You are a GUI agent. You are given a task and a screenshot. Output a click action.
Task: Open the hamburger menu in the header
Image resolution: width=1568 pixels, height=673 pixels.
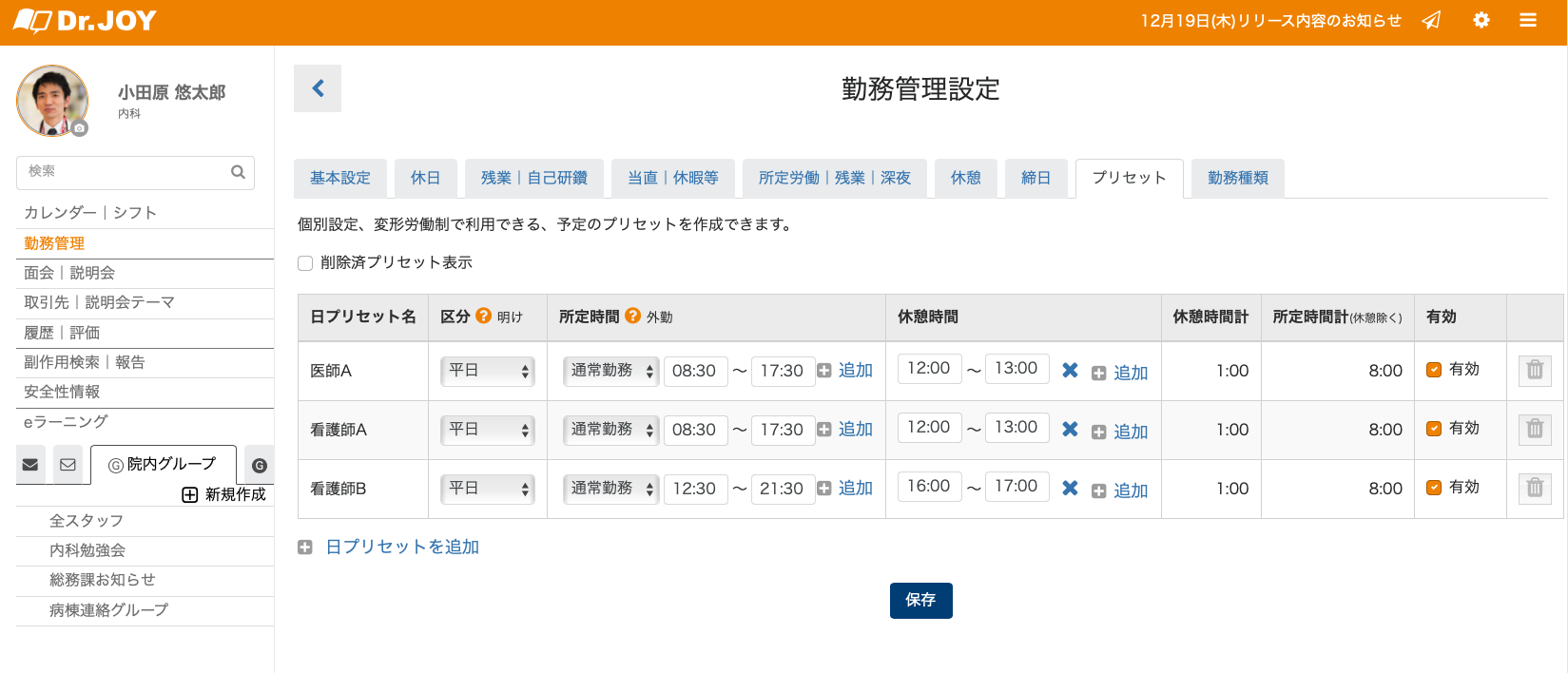pyautogui.click(x=1528, y=20)
